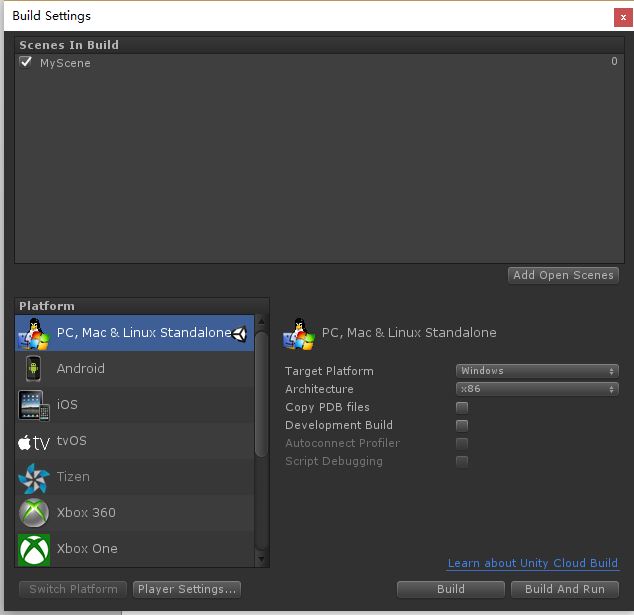Open the Target Platform dropdown
This screenshot has height=615, width=634.
coord(537,371)
